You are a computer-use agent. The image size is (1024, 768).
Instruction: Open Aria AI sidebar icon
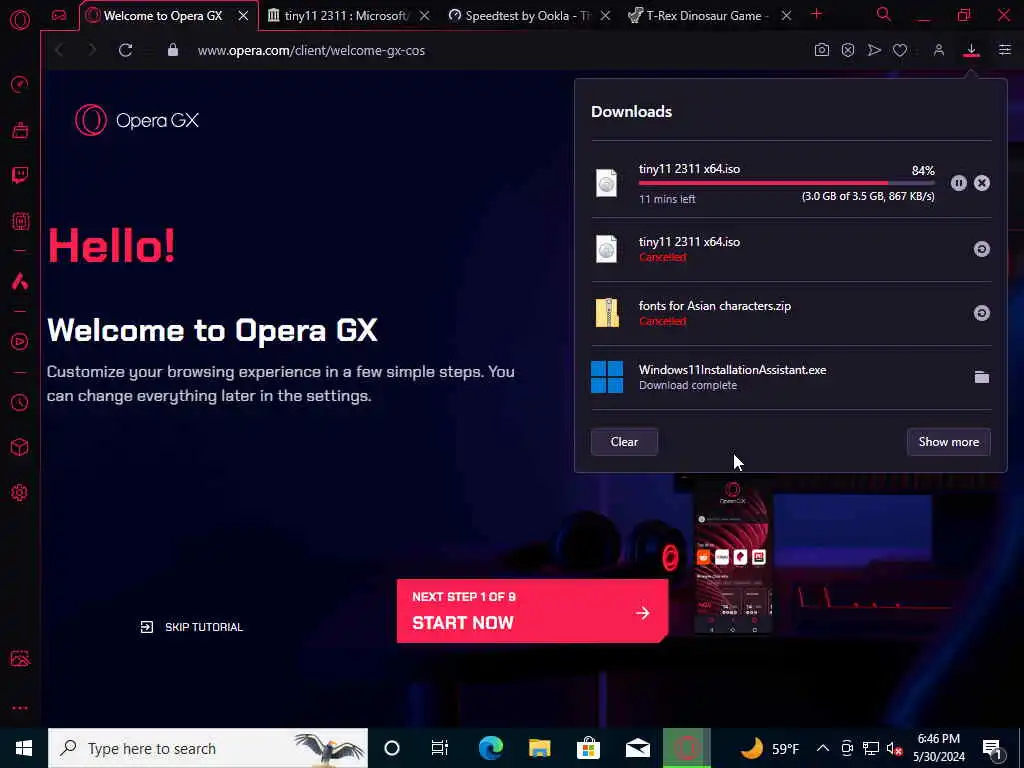pos(20,281)
